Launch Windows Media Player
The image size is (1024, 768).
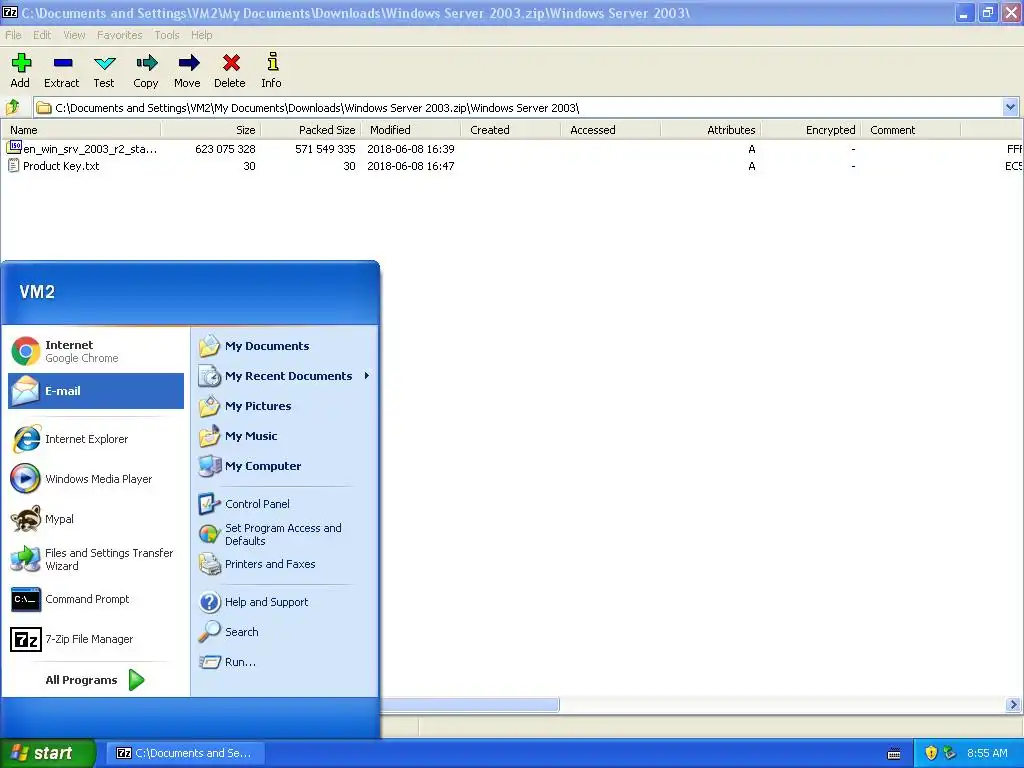click(95, 479)
